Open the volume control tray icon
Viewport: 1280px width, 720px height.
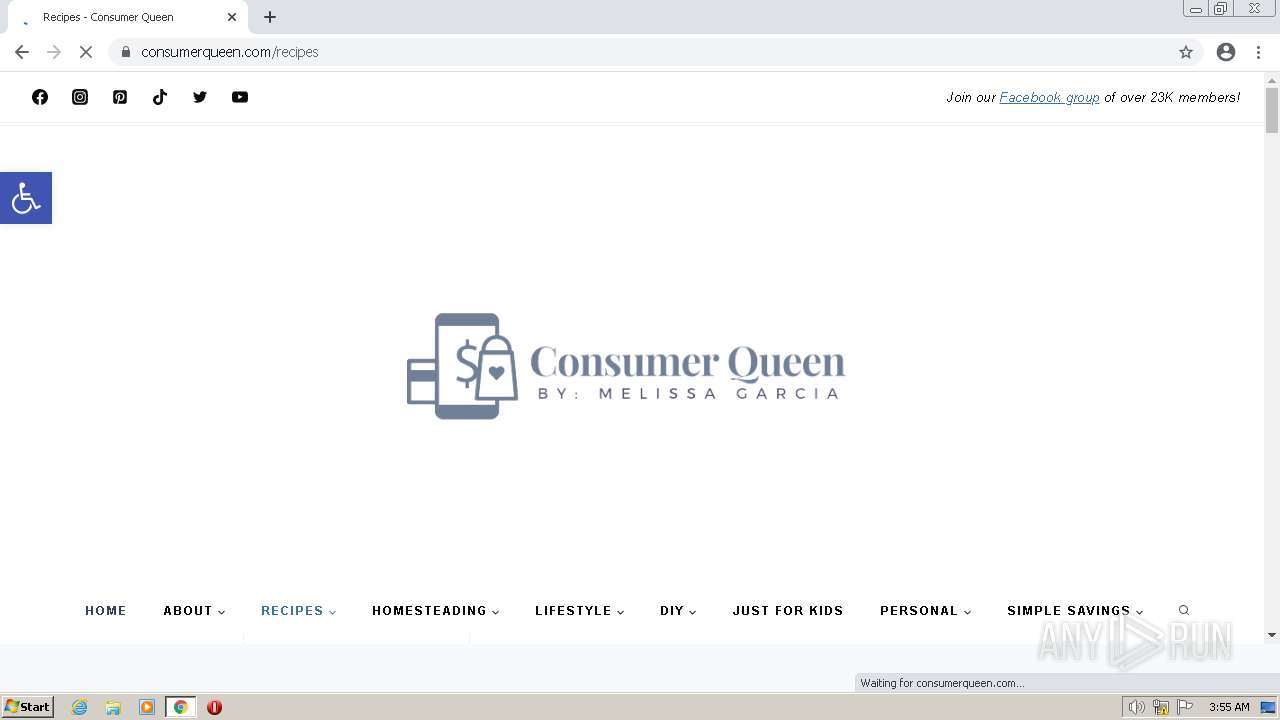[x=1137, y=707]
